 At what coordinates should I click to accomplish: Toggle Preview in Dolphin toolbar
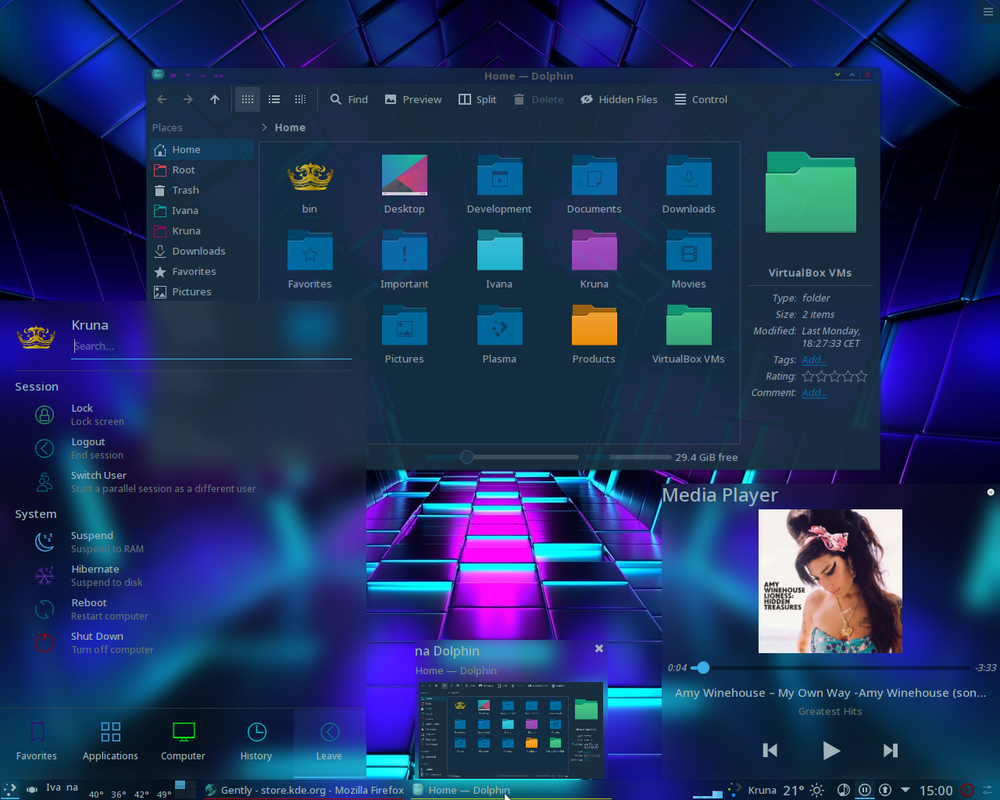(x=413, y=100)
